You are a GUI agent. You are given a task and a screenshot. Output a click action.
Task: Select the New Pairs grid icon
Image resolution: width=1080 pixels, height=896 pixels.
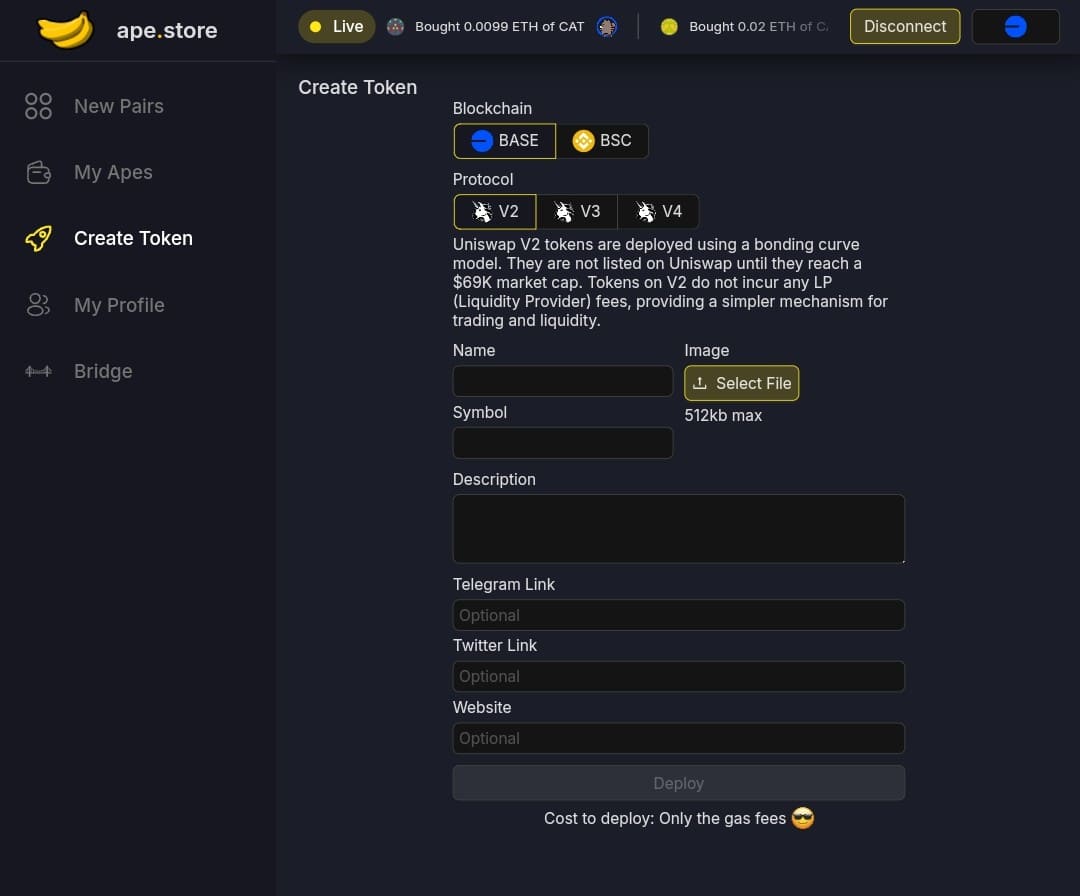(38, 106)
